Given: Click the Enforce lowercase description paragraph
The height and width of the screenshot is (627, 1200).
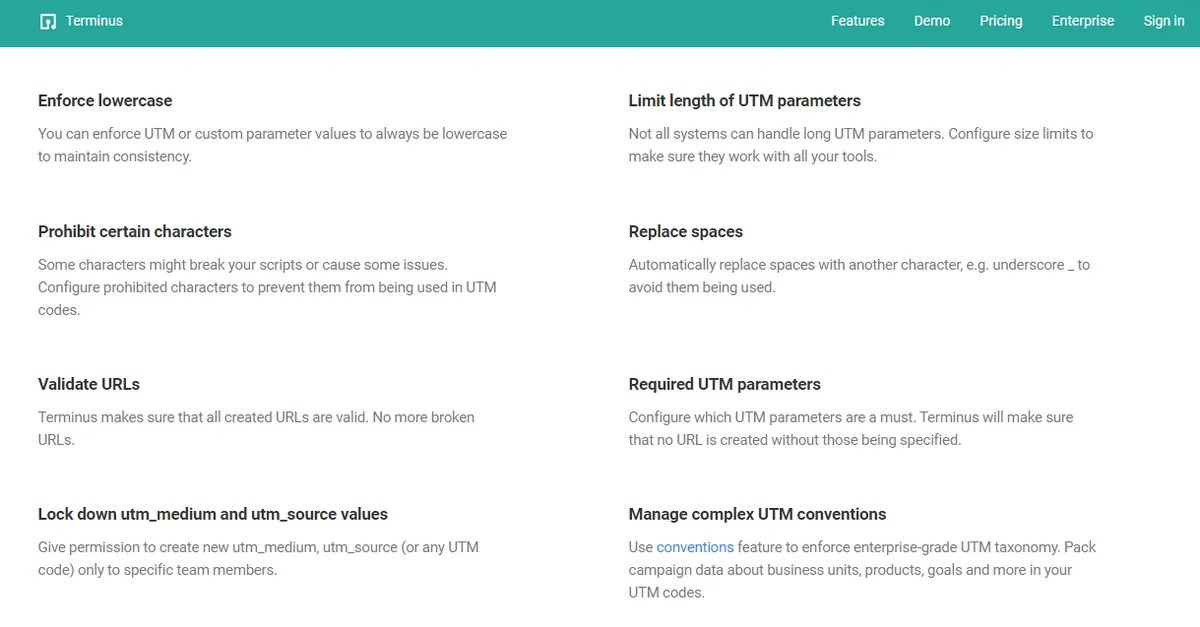Looking at the screenshot, I should [x=272, y=145].
